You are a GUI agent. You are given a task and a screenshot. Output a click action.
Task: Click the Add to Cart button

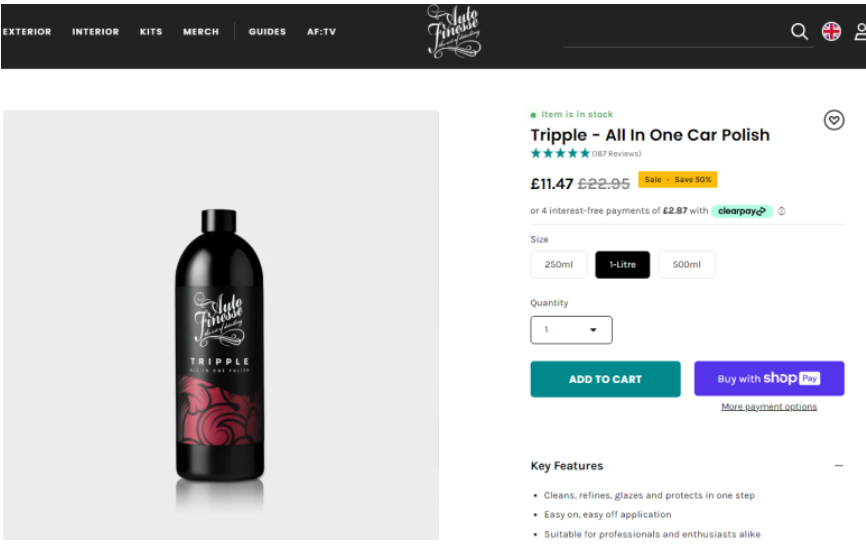point(605,379)
